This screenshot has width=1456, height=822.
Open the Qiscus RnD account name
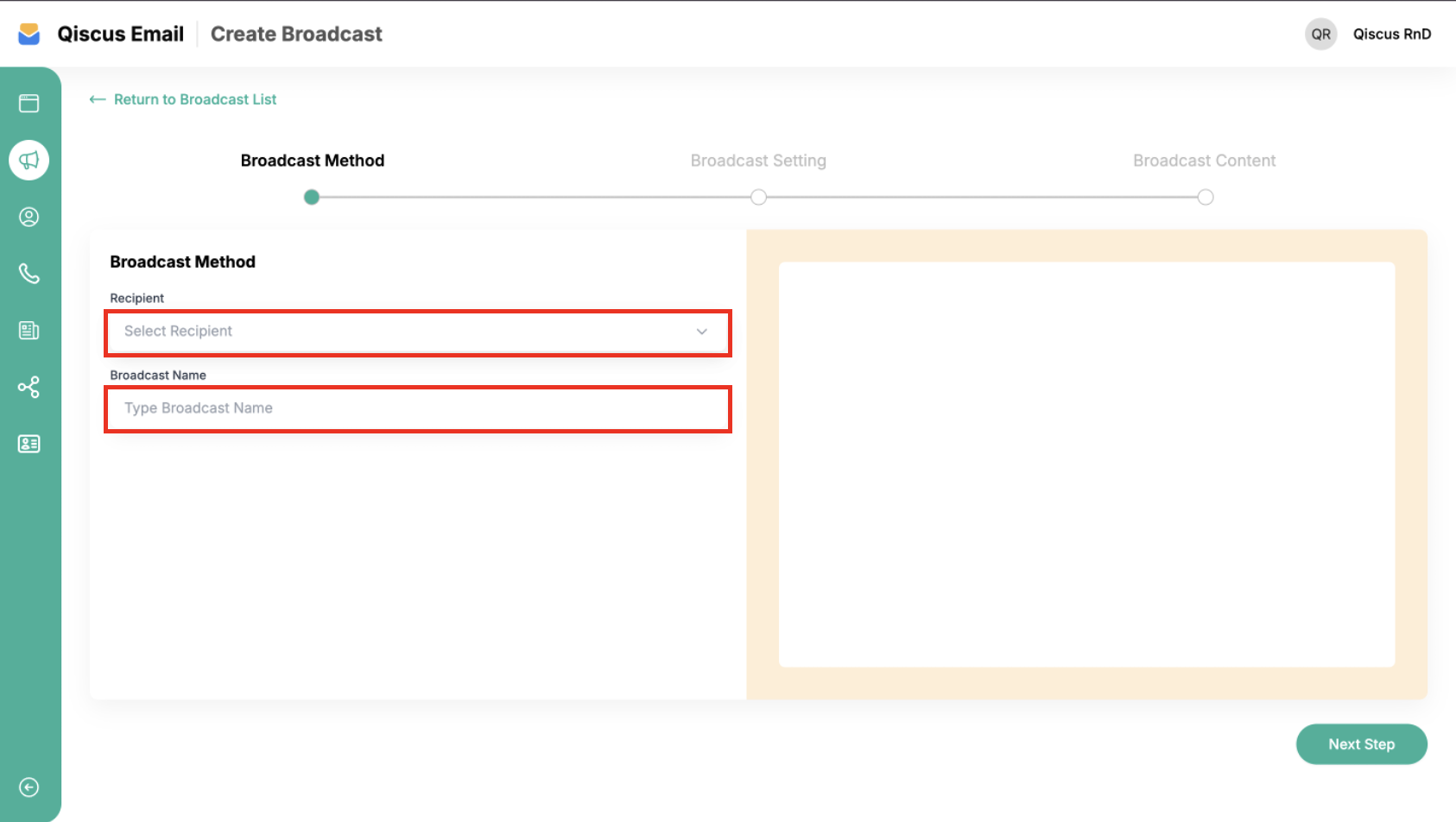click(x=1392, y=35)
